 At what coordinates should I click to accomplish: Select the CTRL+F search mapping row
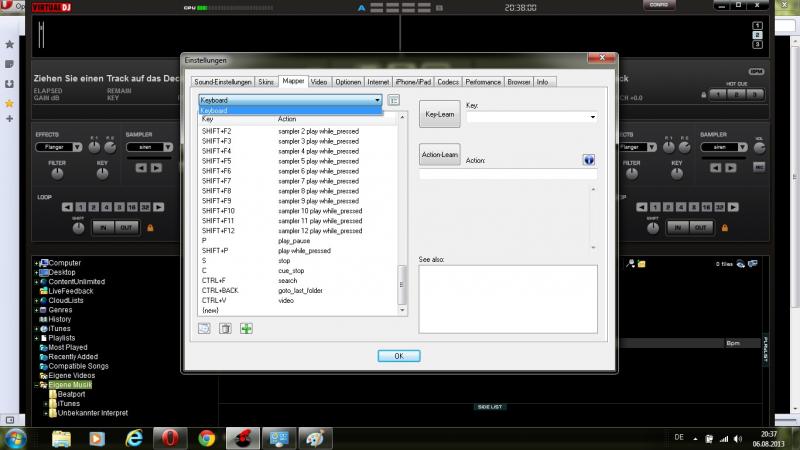[x=297, y=281]
